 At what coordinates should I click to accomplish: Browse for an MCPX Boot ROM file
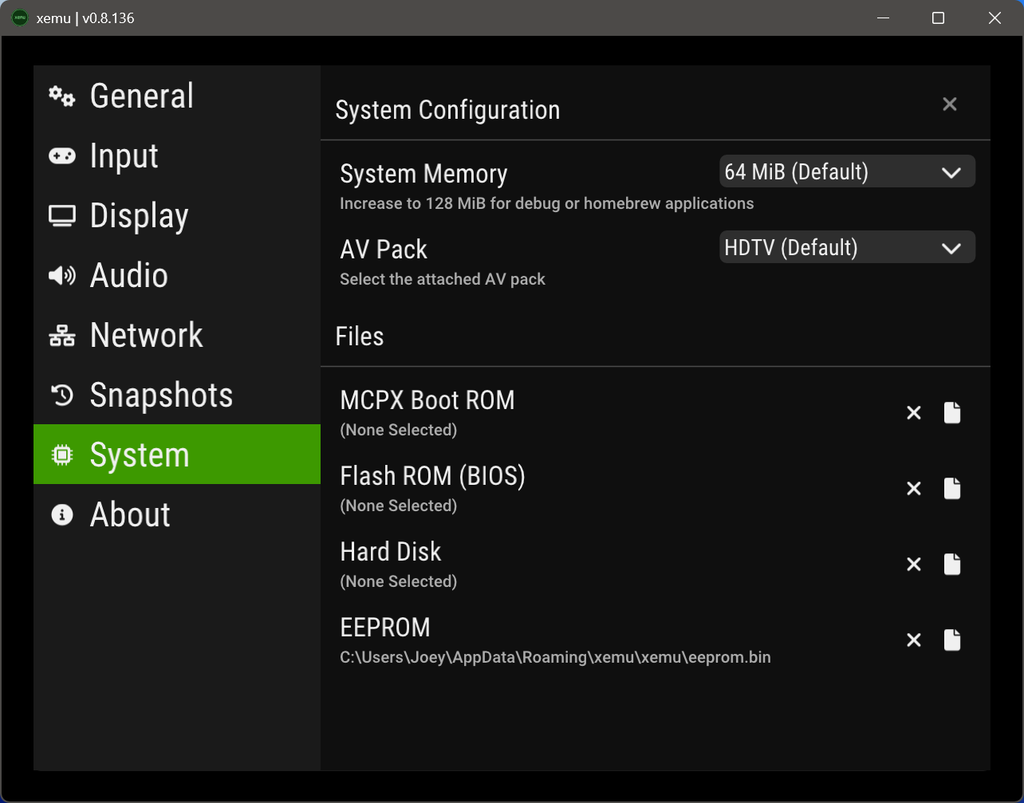[x=952, y=413]
